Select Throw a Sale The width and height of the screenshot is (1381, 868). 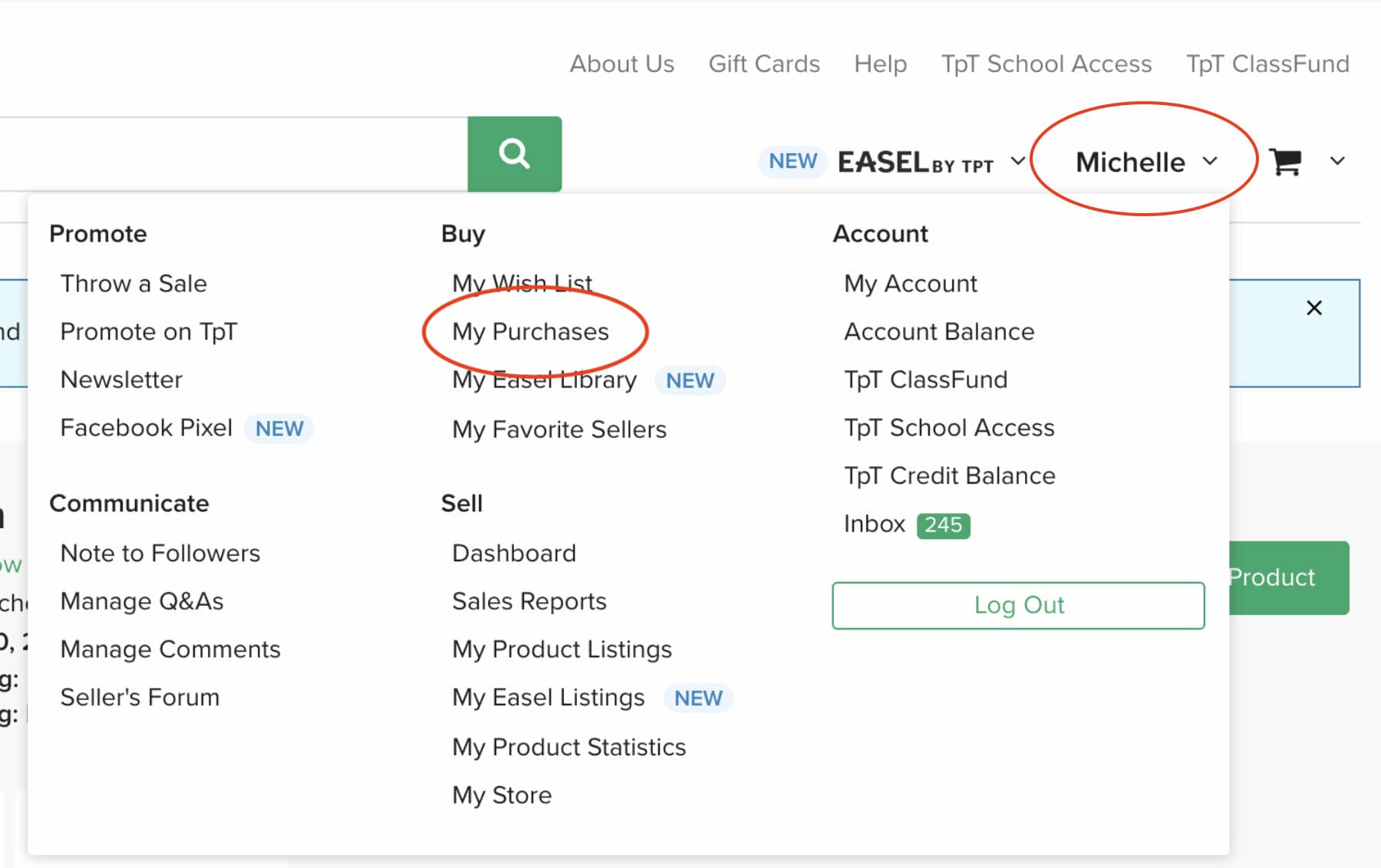133,284
